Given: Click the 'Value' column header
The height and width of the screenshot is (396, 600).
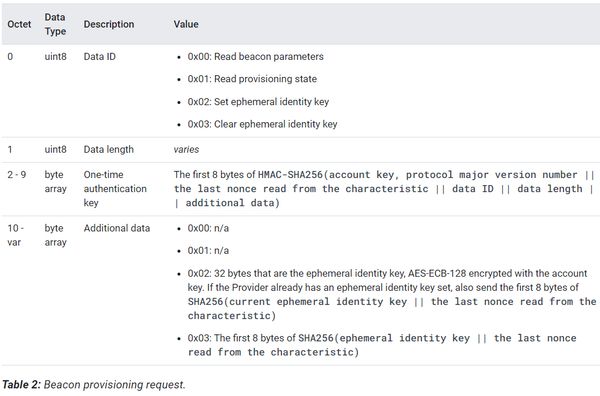Looking at the screenshot, I should pos(186,24).
